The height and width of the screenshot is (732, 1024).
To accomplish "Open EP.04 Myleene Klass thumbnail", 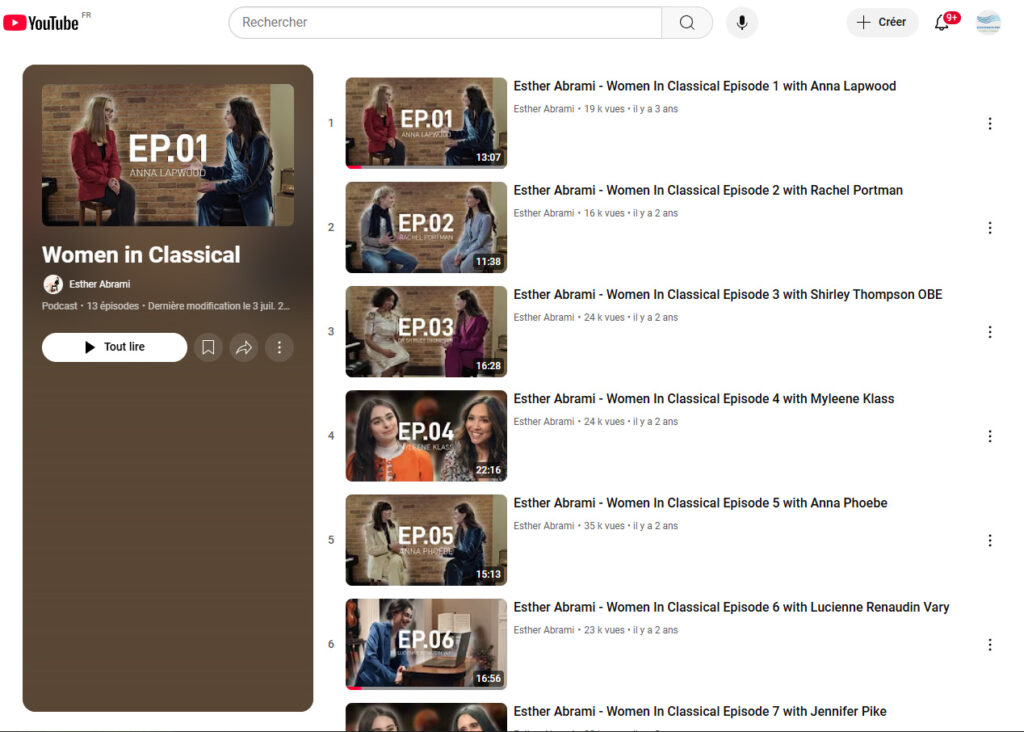I will click(x=426, y=436).
